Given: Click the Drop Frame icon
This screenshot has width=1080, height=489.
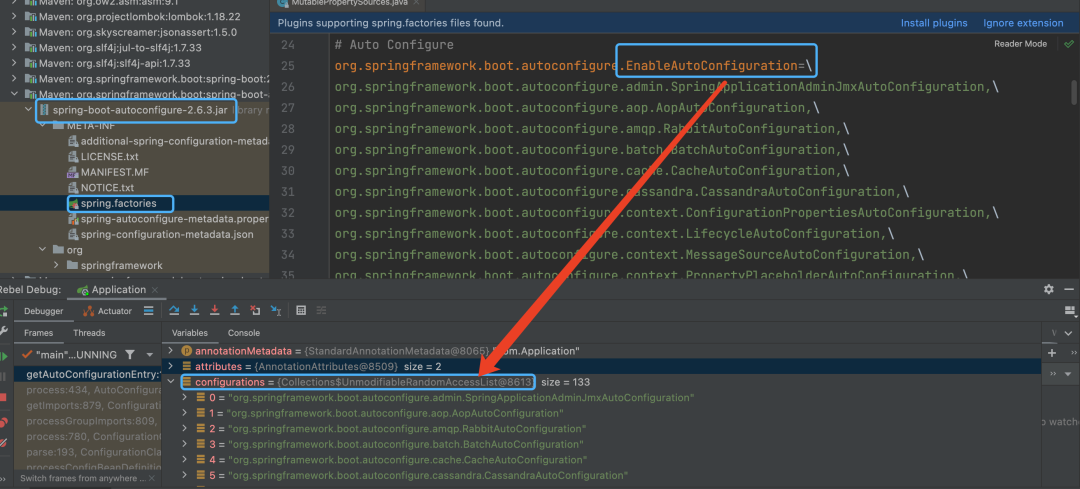Looking at the screenshot, I should point(255,311).
